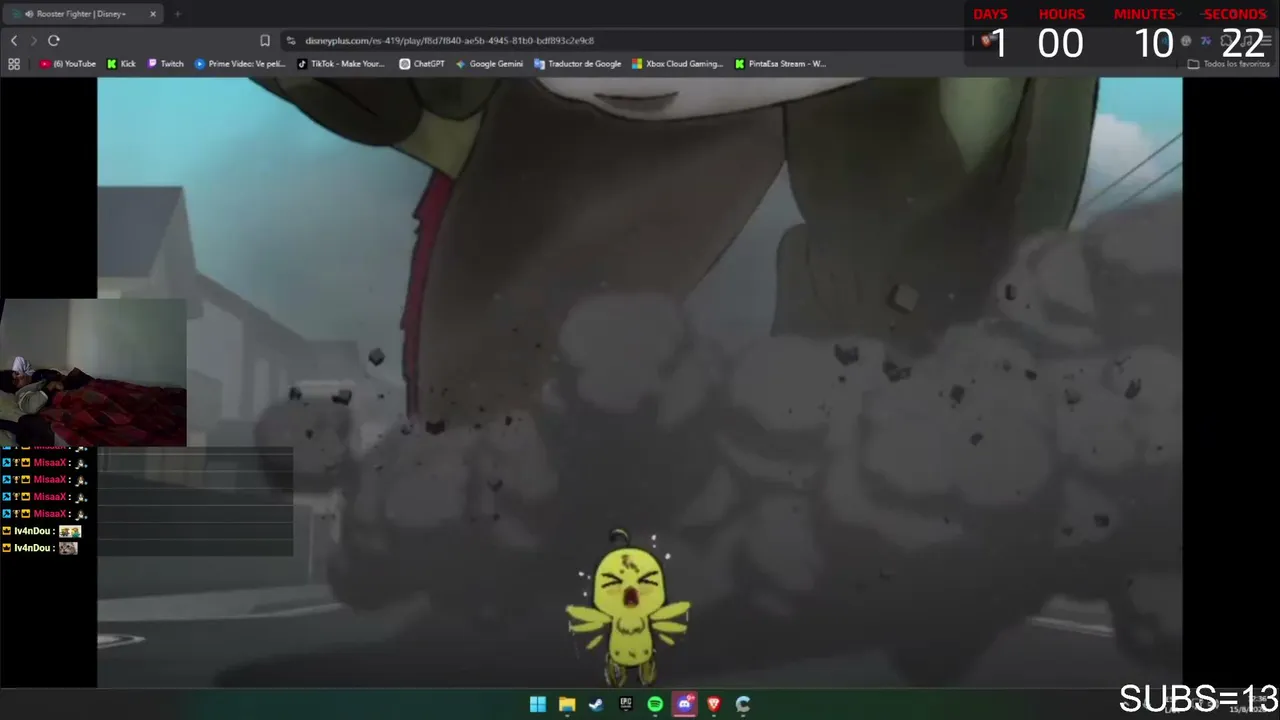Open the TikTok bookmark
1280x720 pixels.
[341, 64]
